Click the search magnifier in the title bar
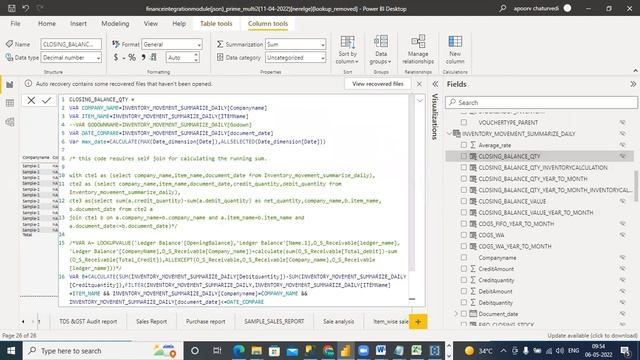 503,8
